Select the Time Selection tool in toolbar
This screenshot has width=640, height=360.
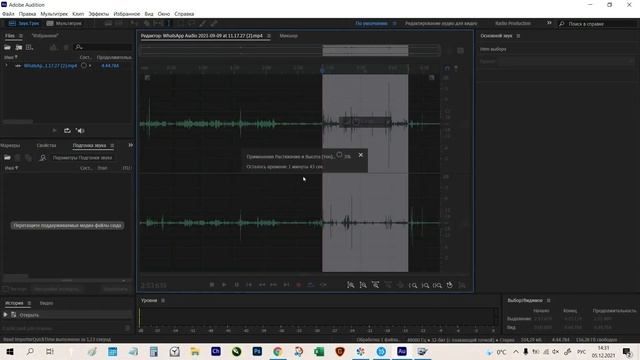pos(169,24)
